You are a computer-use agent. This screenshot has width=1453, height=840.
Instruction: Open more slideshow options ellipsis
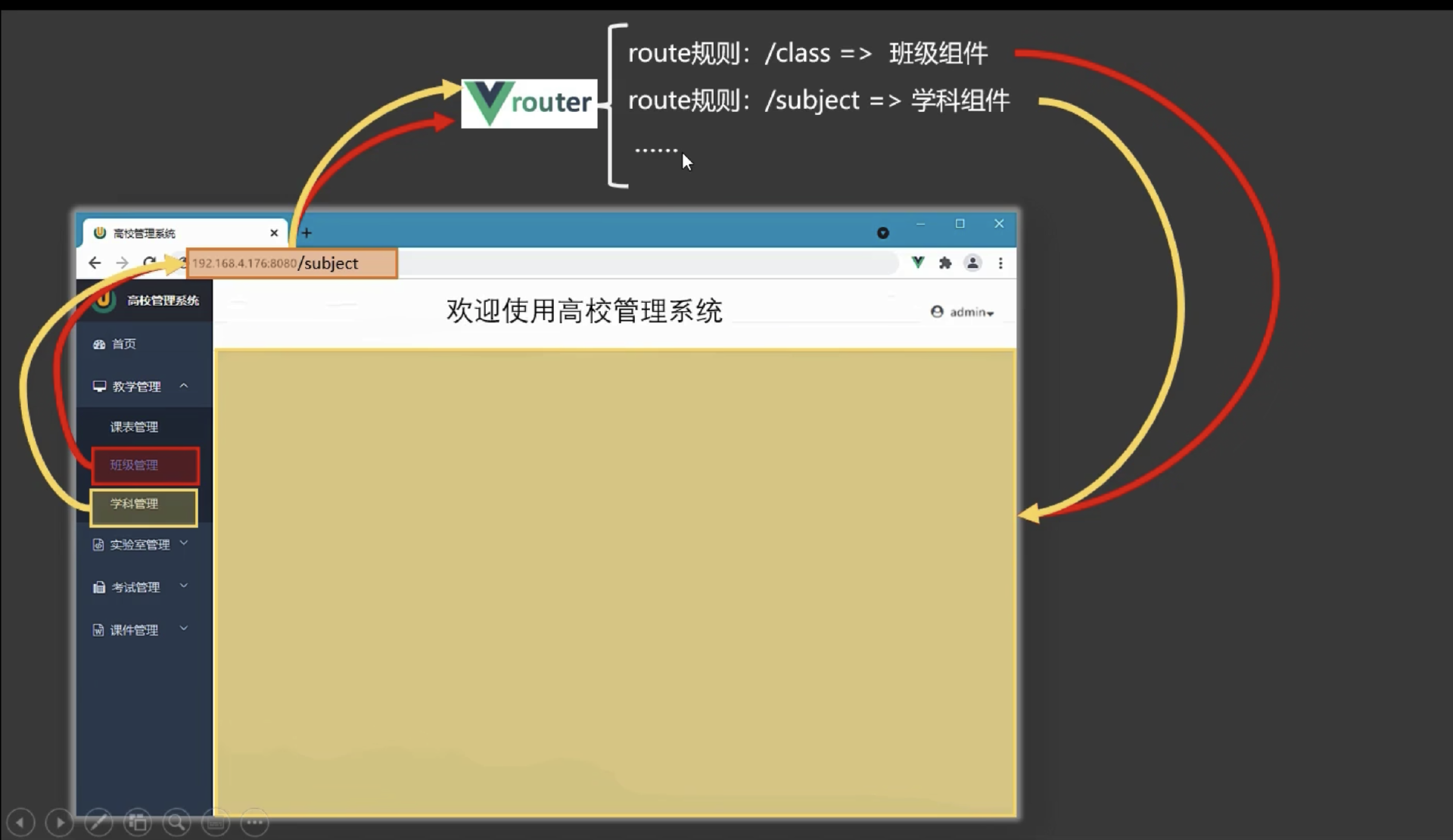[255, 822]
